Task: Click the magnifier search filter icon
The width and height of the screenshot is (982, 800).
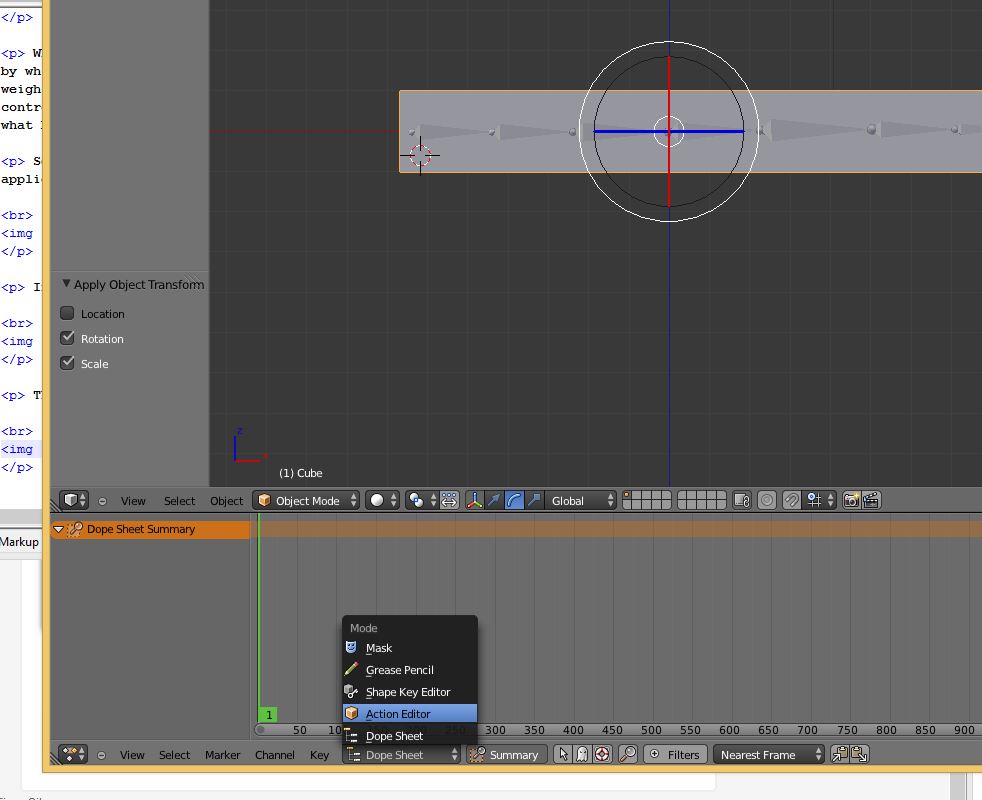Action: [627, 755]
